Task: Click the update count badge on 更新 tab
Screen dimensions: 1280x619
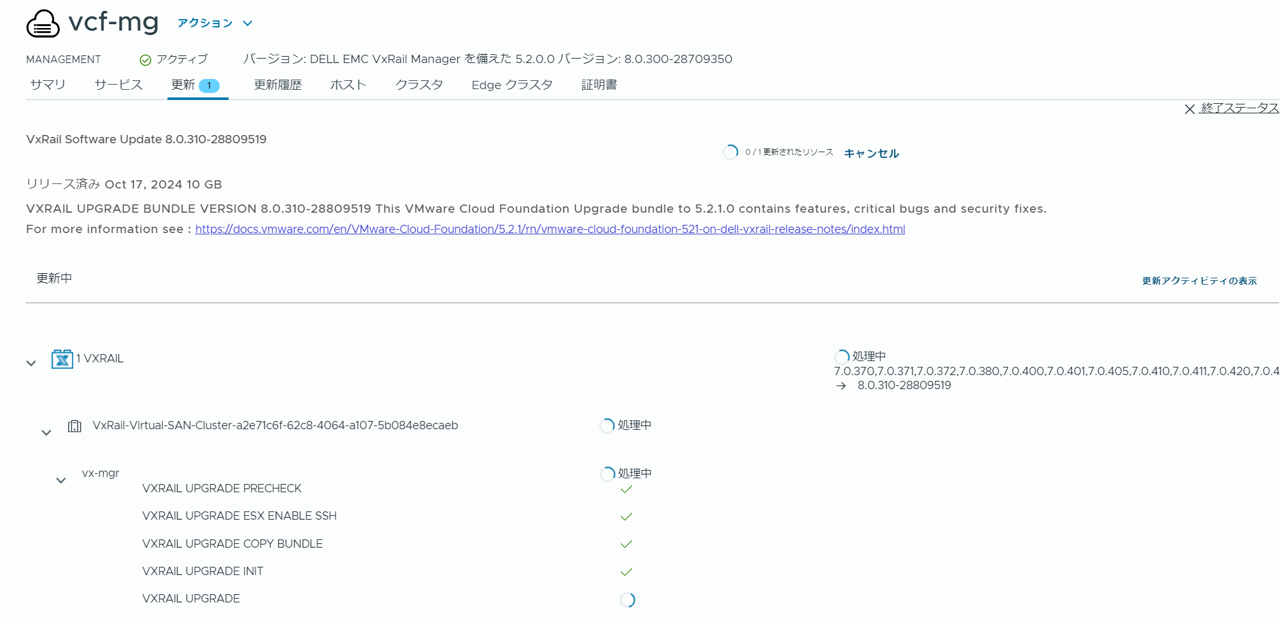Action: (x=209, y=86)
